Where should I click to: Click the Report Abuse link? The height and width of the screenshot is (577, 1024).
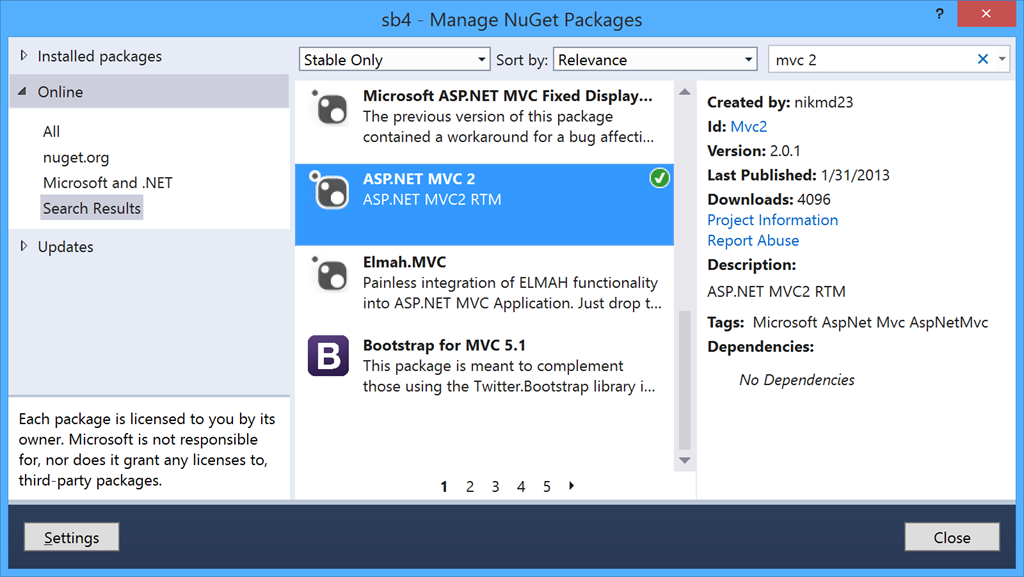tap(753, 241)
